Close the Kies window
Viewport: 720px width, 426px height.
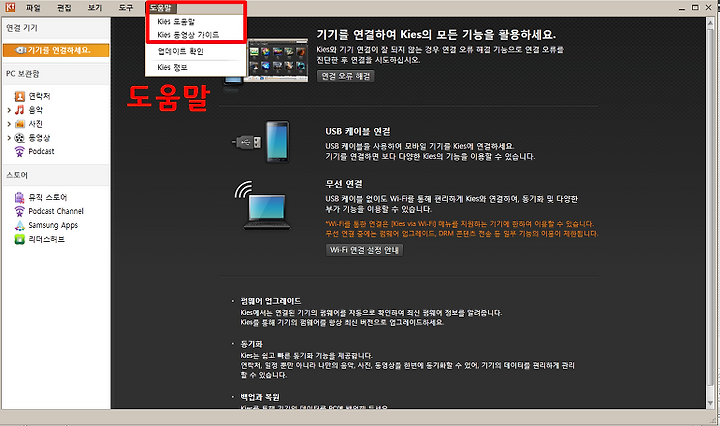click(x=709, y=8)
